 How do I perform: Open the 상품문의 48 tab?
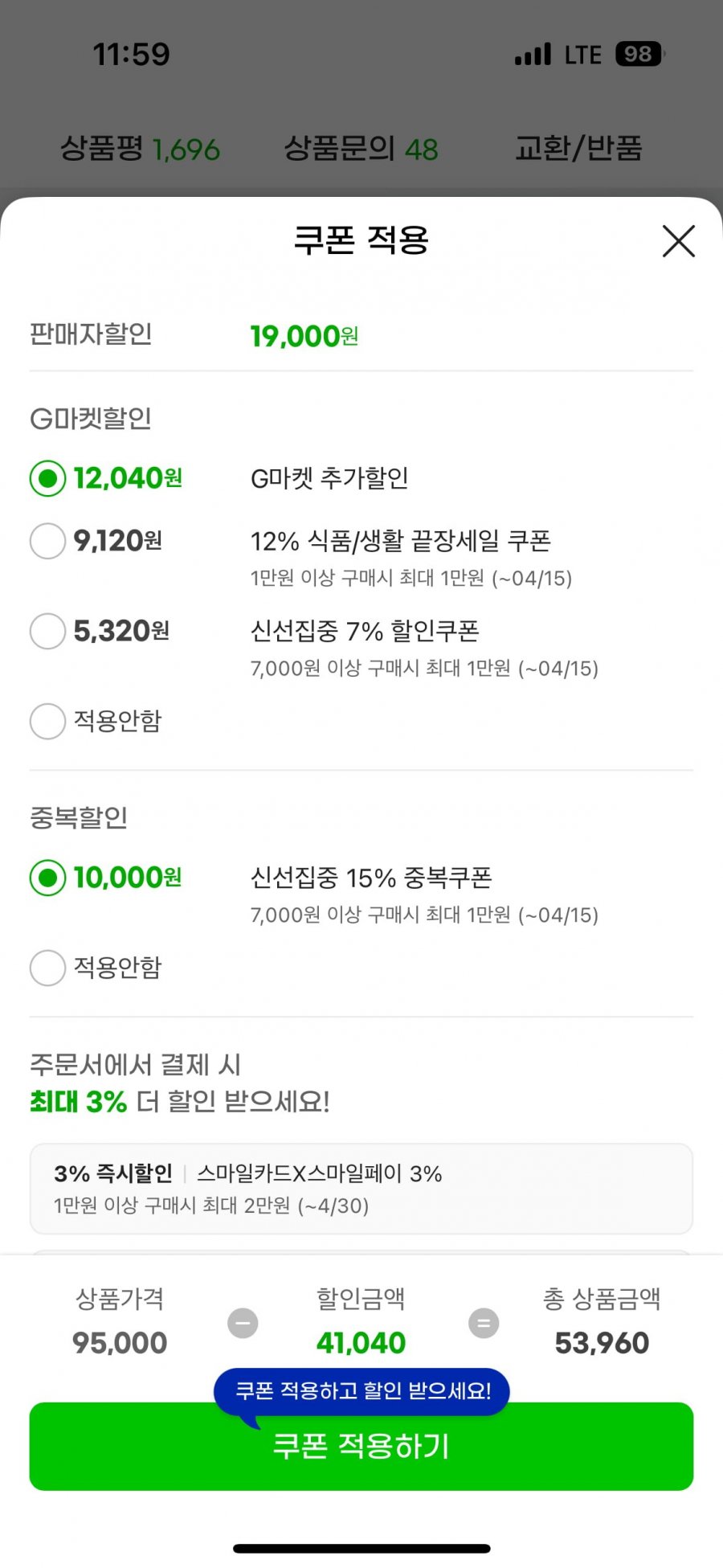[x=361, y=149]
